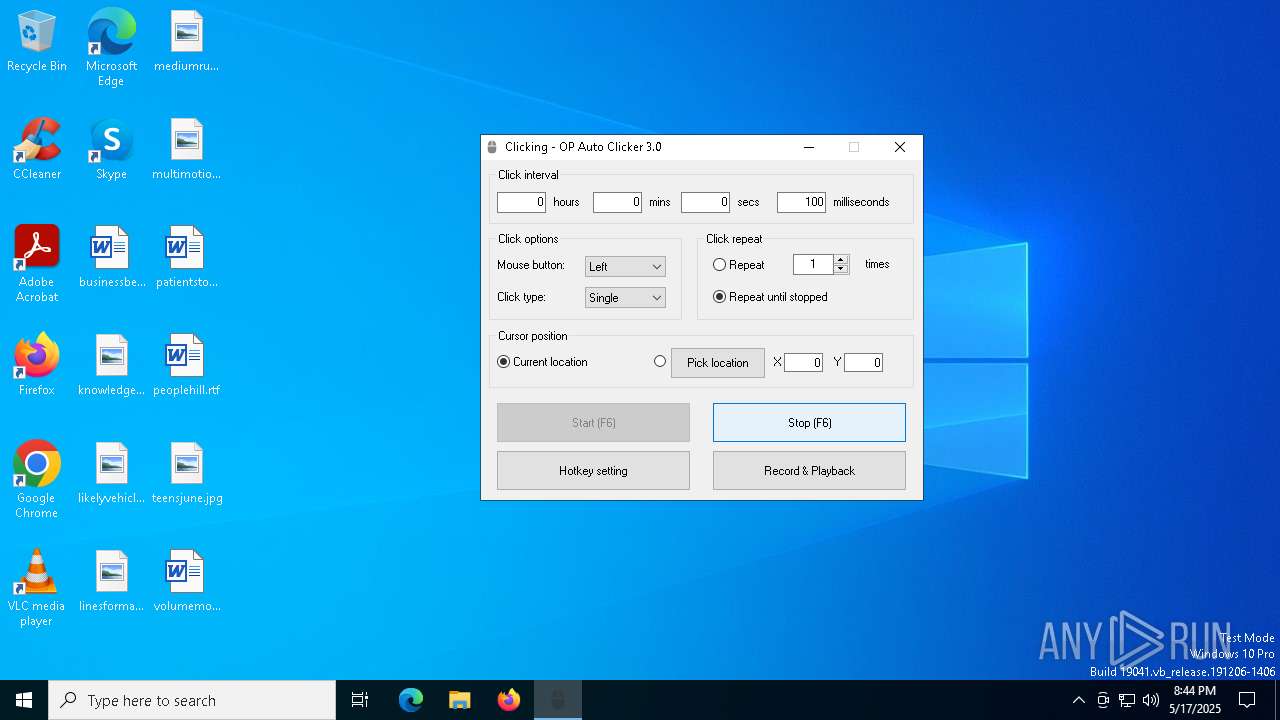
Task: Open the Recycle Bin desktop icon
Action: 37,42
